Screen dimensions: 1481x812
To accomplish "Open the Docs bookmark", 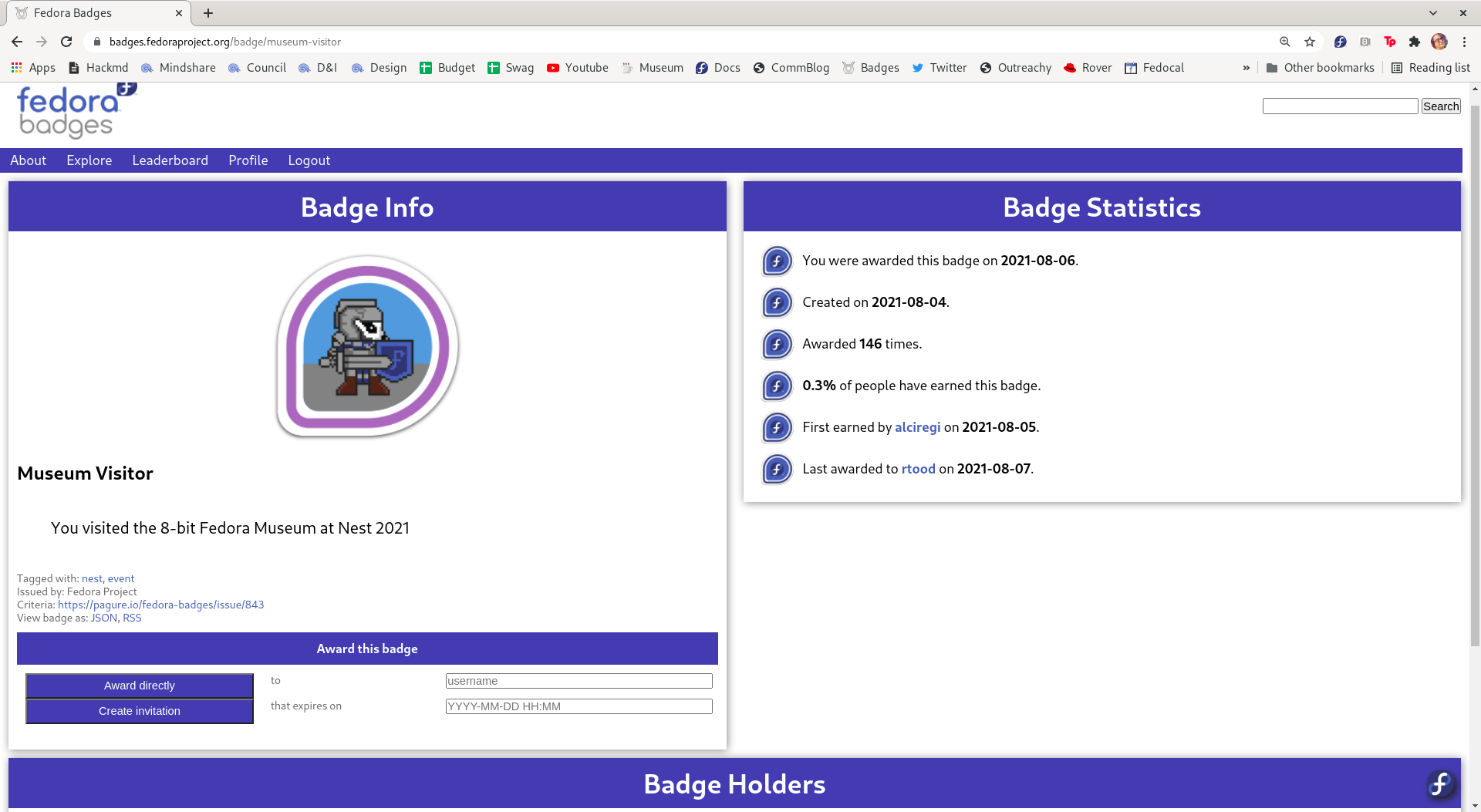I will [718, 68].
